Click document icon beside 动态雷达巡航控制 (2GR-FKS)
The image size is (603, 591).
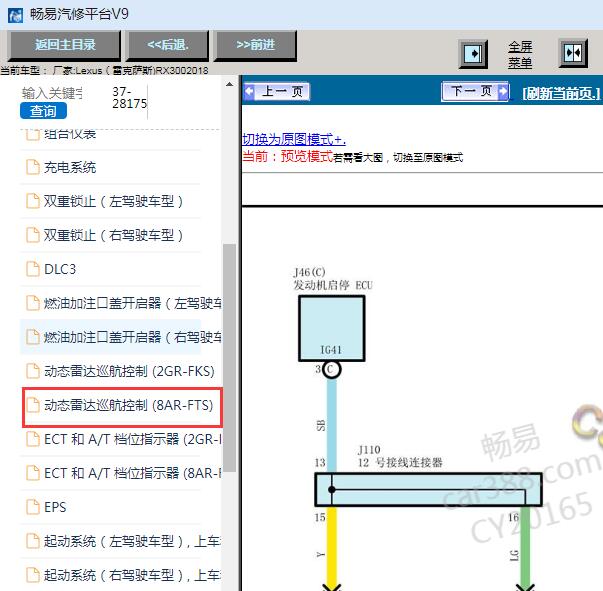point(33,371)
